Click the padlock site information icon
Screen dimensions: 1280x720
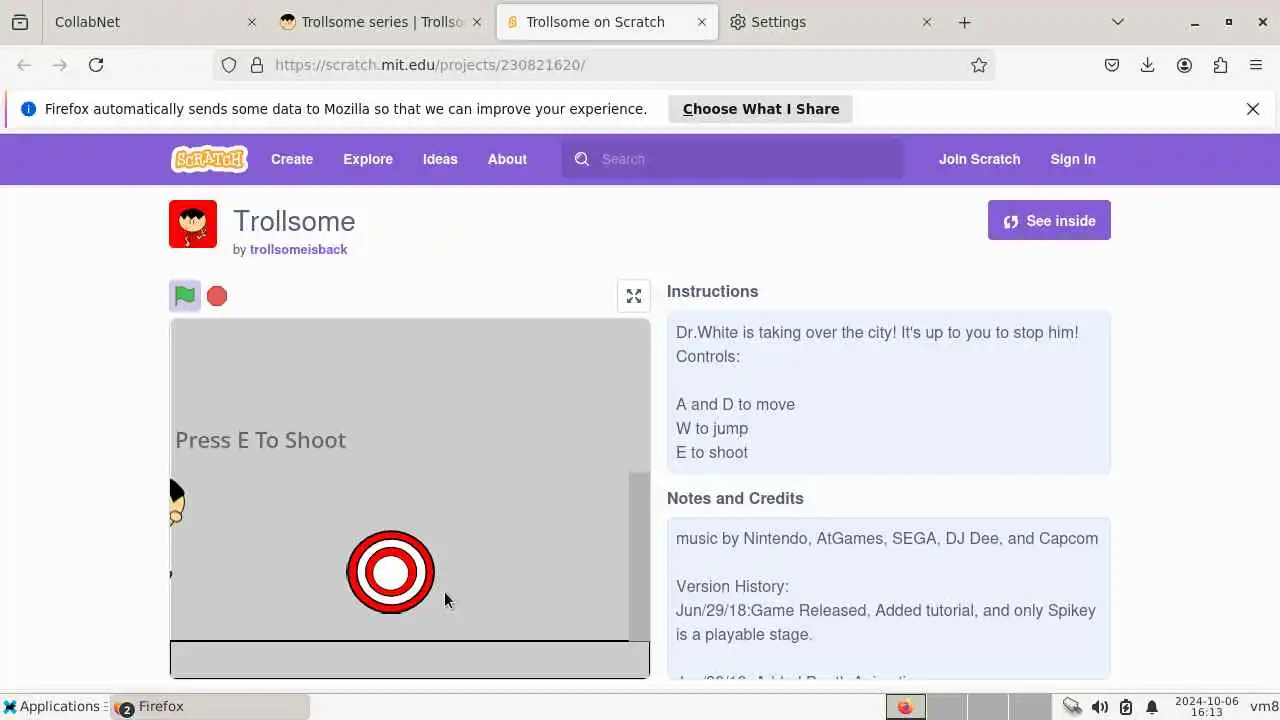pos(257,65)
